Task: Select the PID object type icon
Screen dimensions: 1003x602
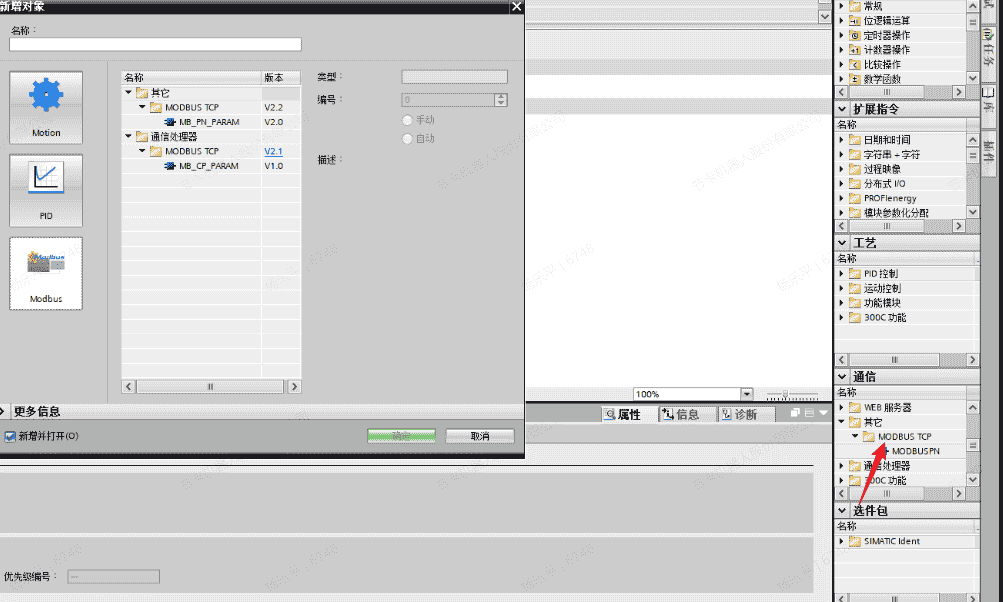Action: pos(46,190)
